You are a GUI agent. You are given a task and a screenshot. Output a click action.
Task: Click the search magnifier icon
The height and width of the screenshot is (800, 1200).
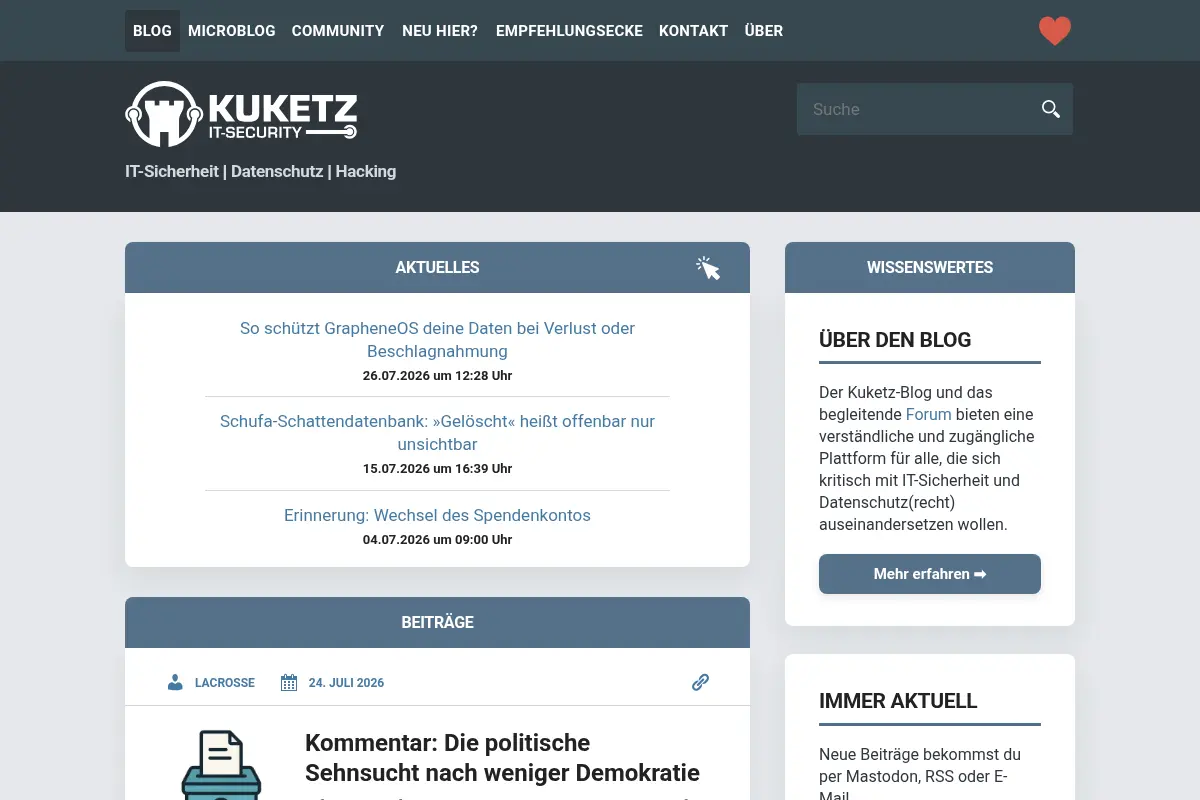click(1050, 109)
